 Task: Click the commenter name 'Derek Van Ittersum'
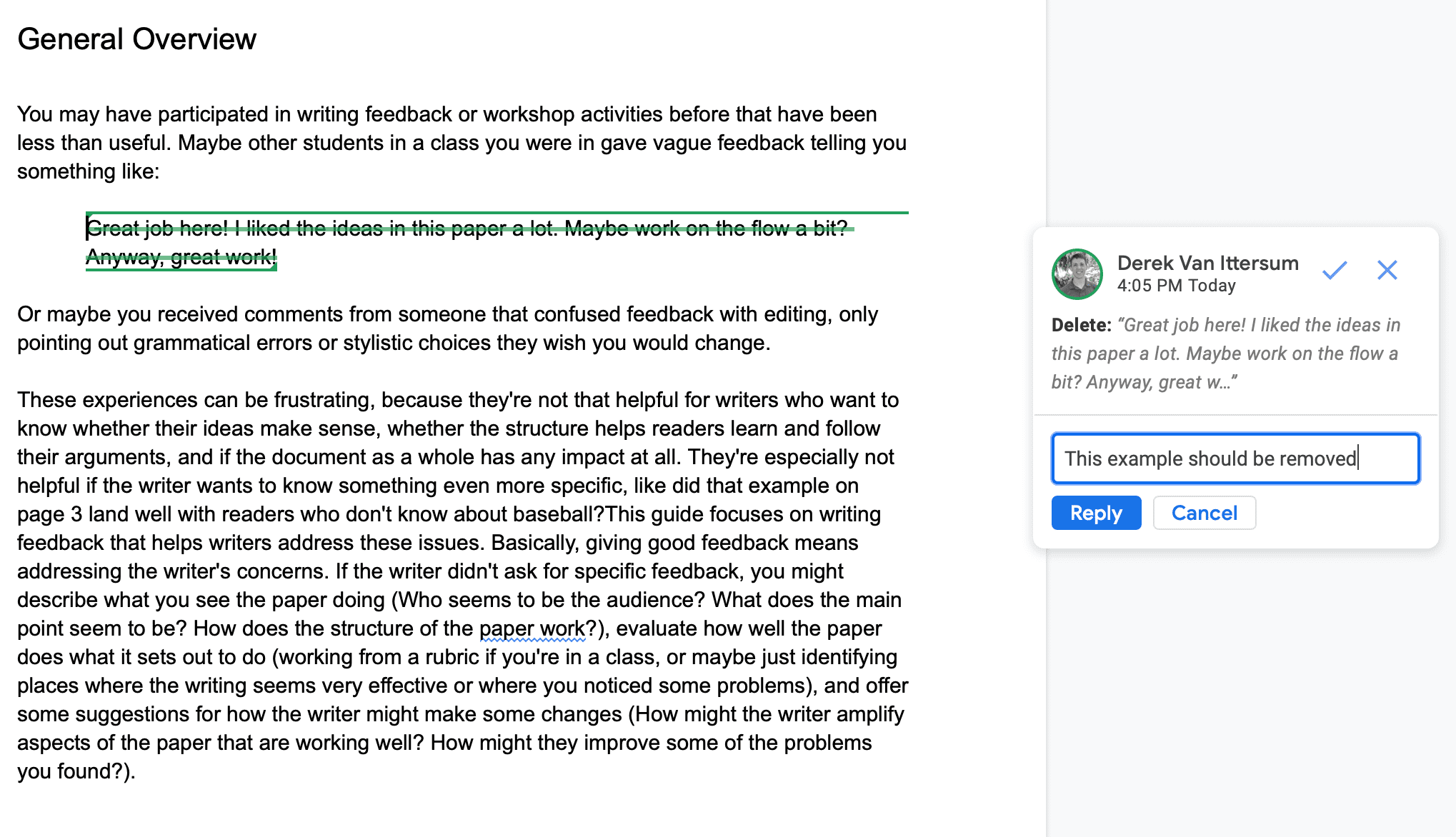[1207, 263]
